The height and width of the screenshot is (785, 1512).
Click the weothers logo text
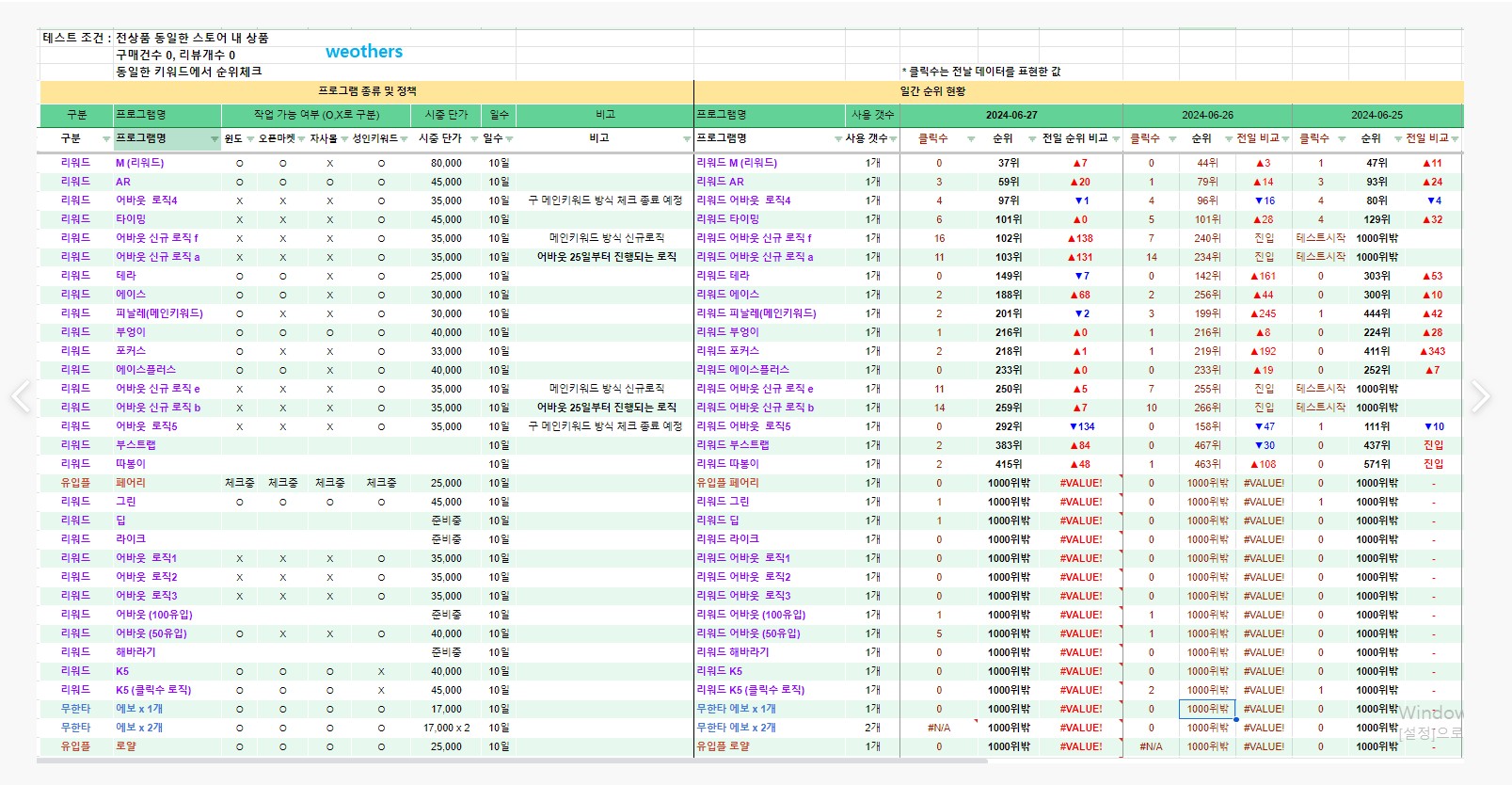pos(364,52)
